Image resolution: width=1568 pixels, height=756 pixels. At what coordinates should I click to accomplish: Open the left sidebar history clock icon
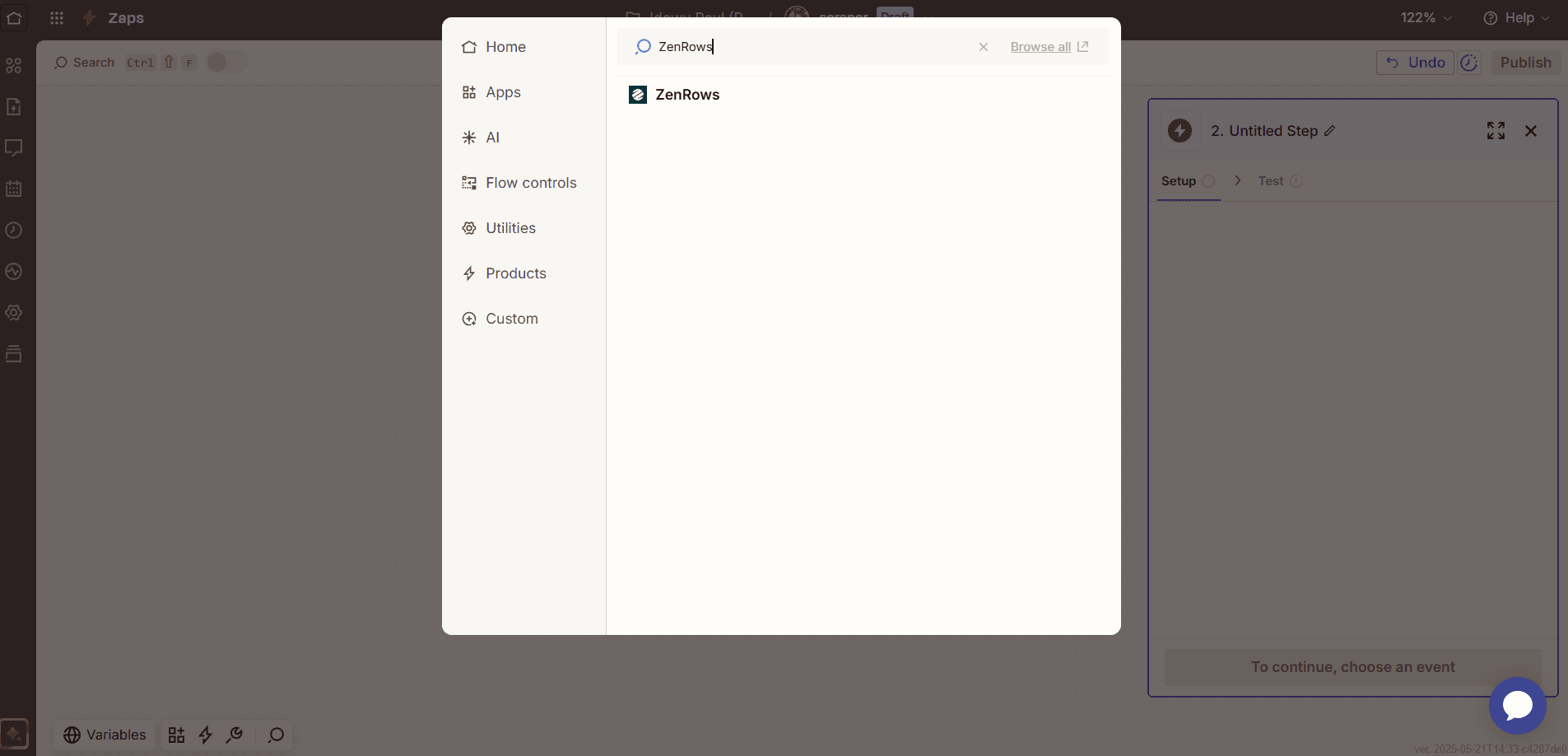coord(14,231)
